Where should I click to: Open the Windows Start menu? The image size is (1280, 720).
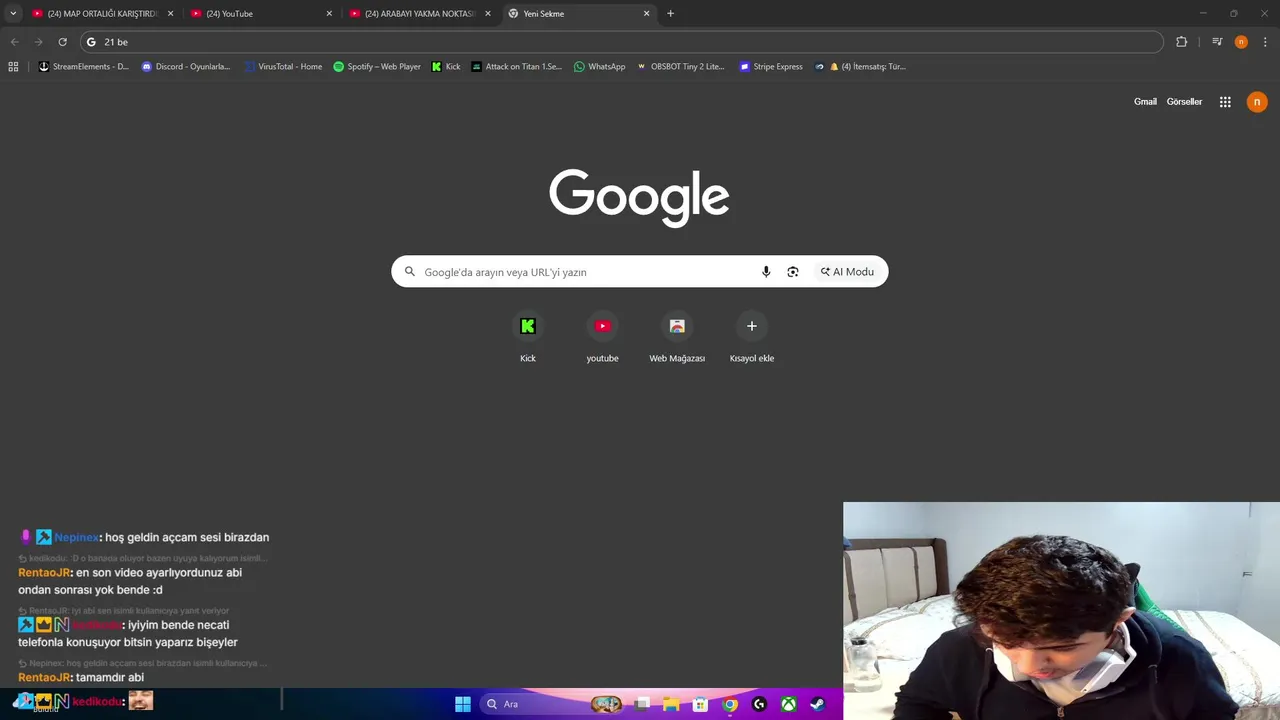463,704
